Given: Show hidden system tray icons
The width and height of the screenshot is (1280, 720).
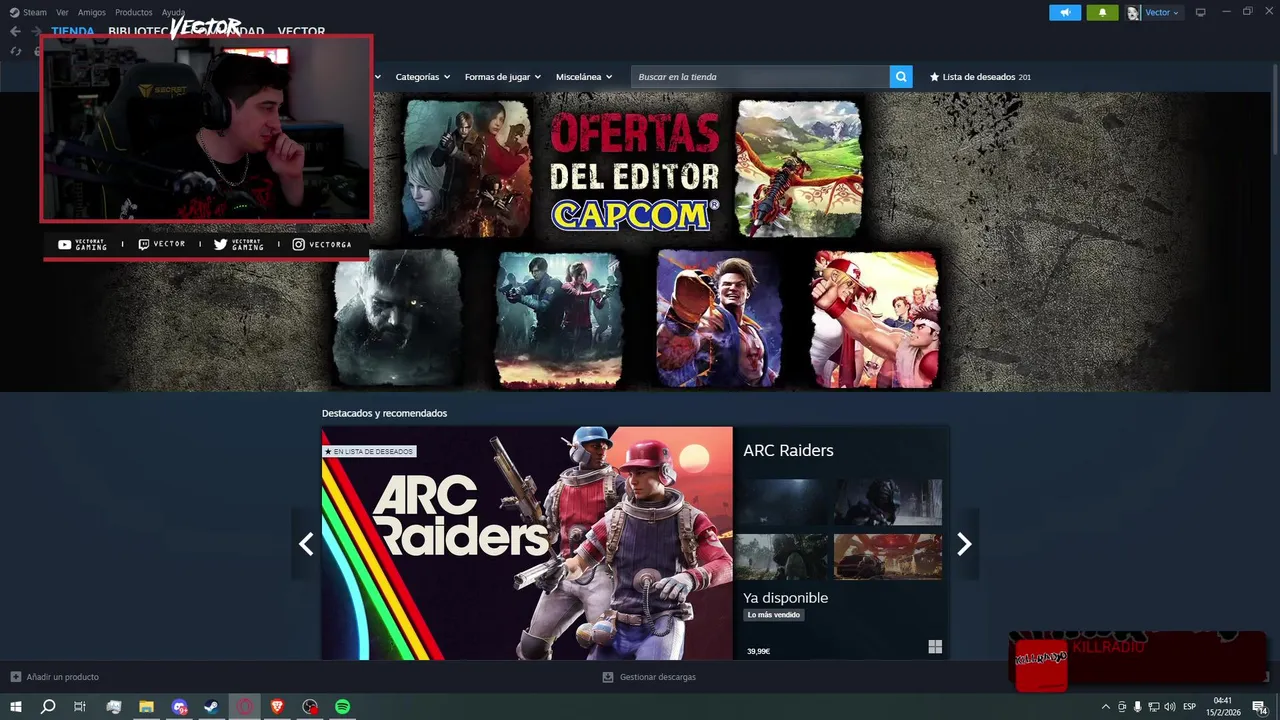Looking at the screenshot, I should [x=1105, y=707].
